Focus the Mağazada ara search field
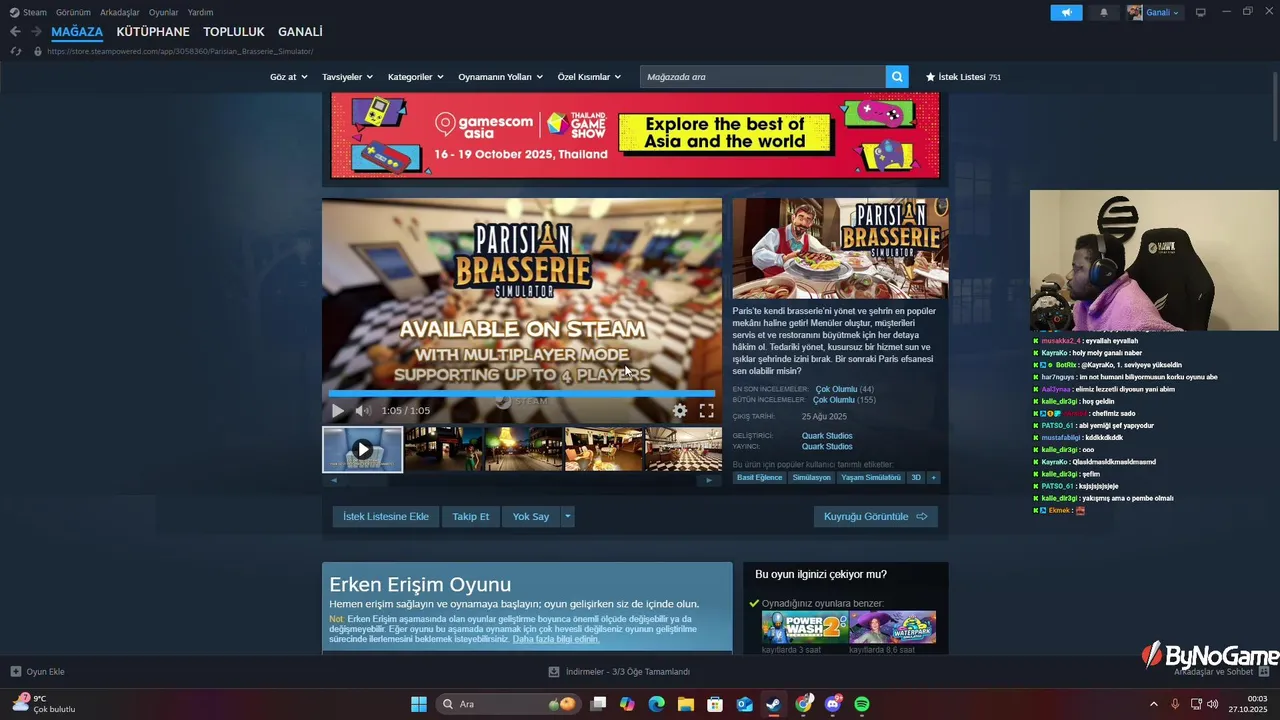This screenshot has height=720, width=1280. coord(763,77)
